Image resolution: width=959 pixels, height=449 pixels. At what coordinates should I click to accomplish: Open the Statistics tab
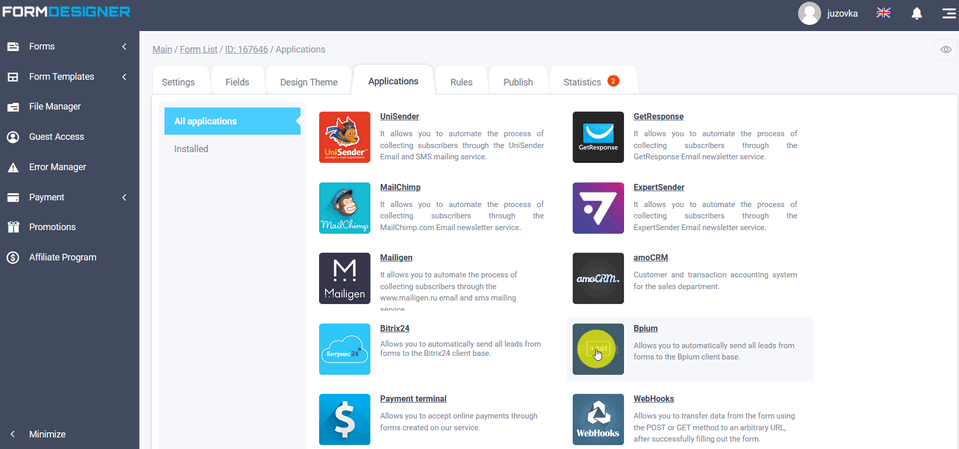coord(592,82)
